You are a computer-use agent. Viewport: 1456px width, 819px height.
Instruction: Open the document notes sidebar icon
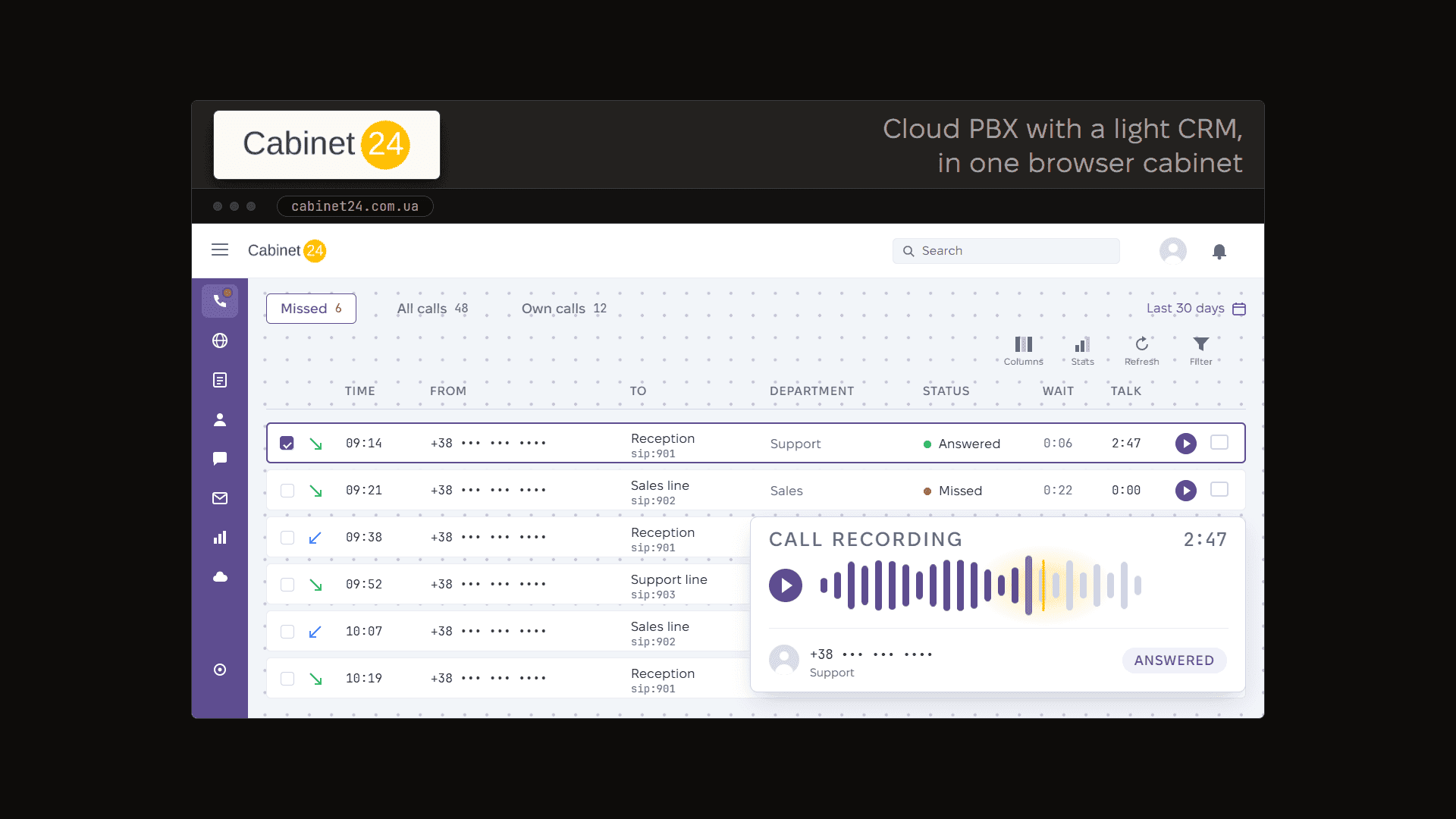pos(220,380)
